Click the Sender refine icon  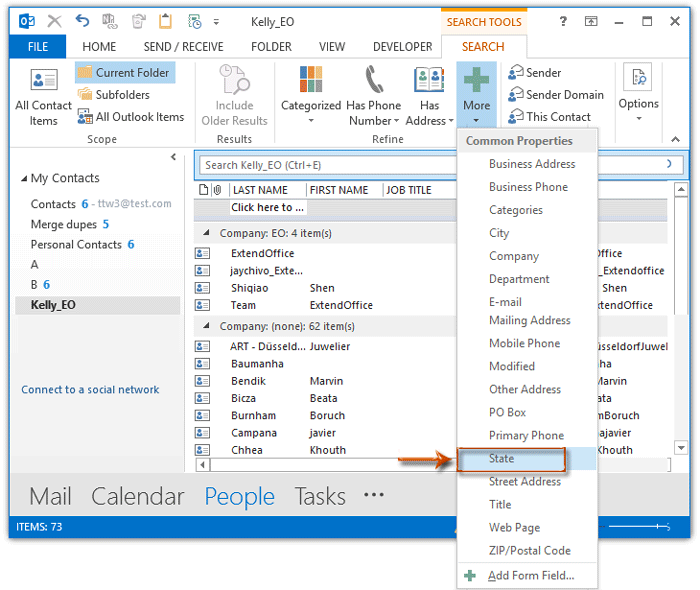tap(515, 73)
